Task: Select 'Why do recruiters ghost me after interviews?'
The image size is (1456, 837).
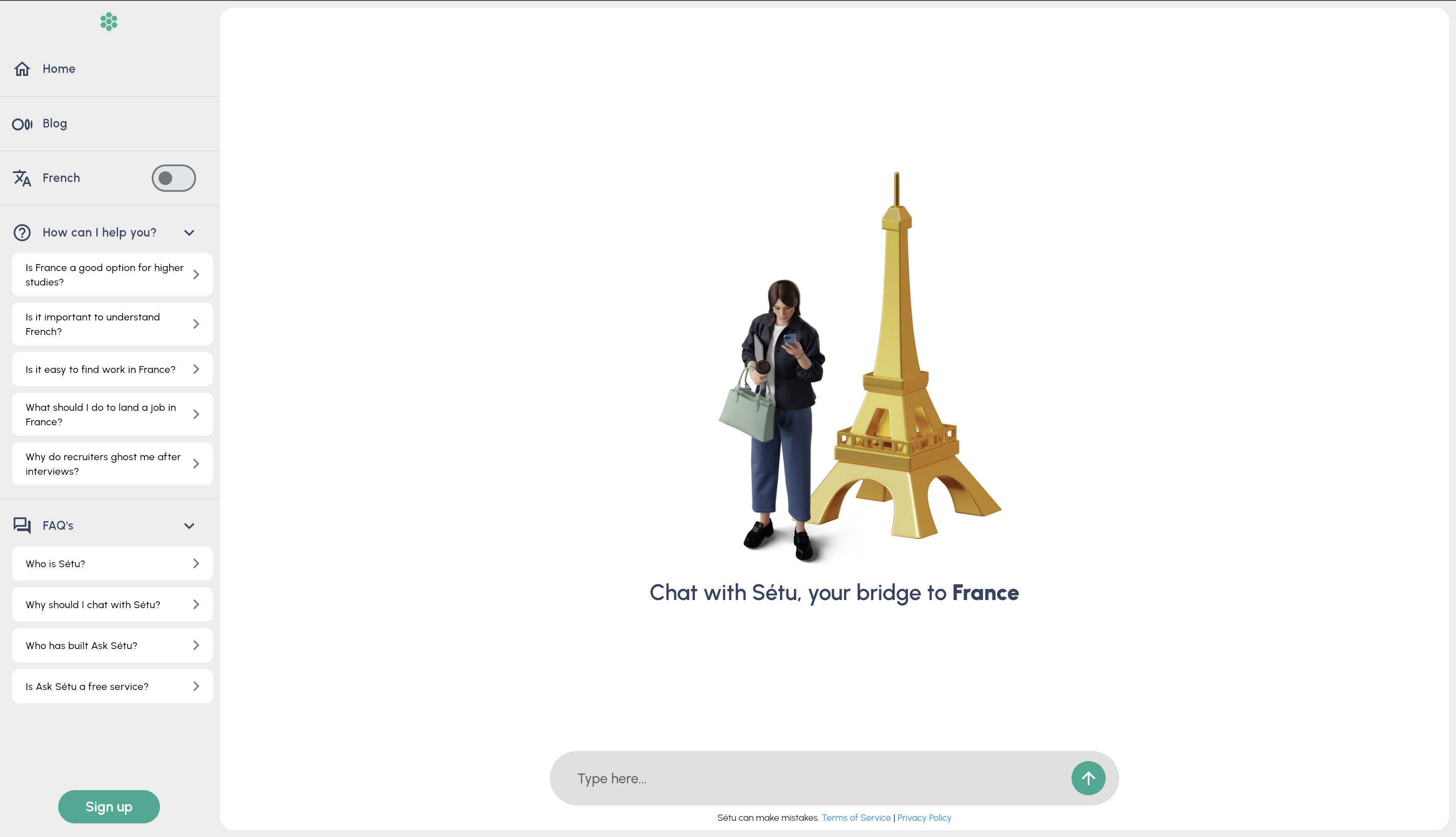Action: click(x=112, y=464)
